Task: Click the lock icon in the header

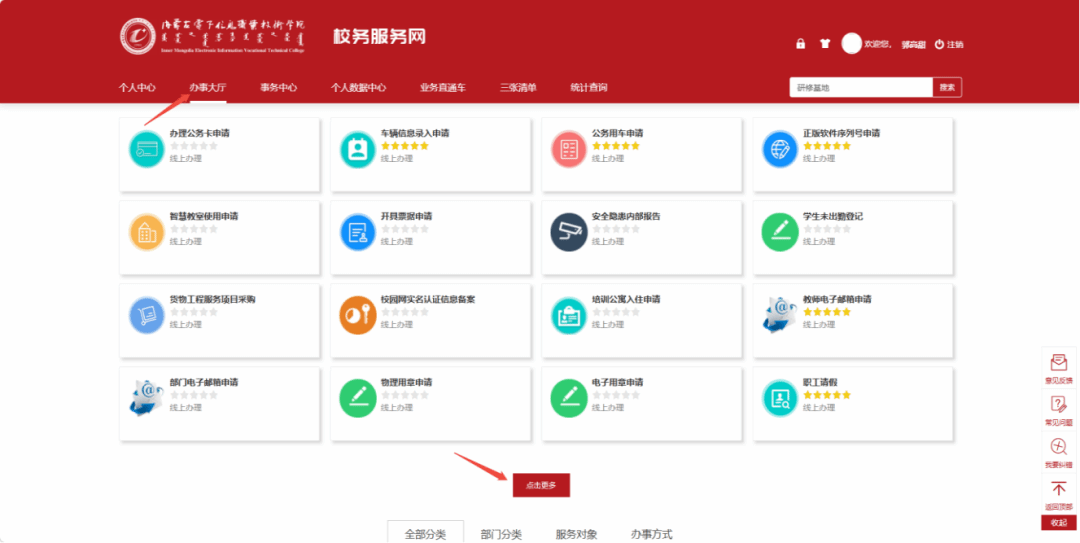Action: coord(800,44)
